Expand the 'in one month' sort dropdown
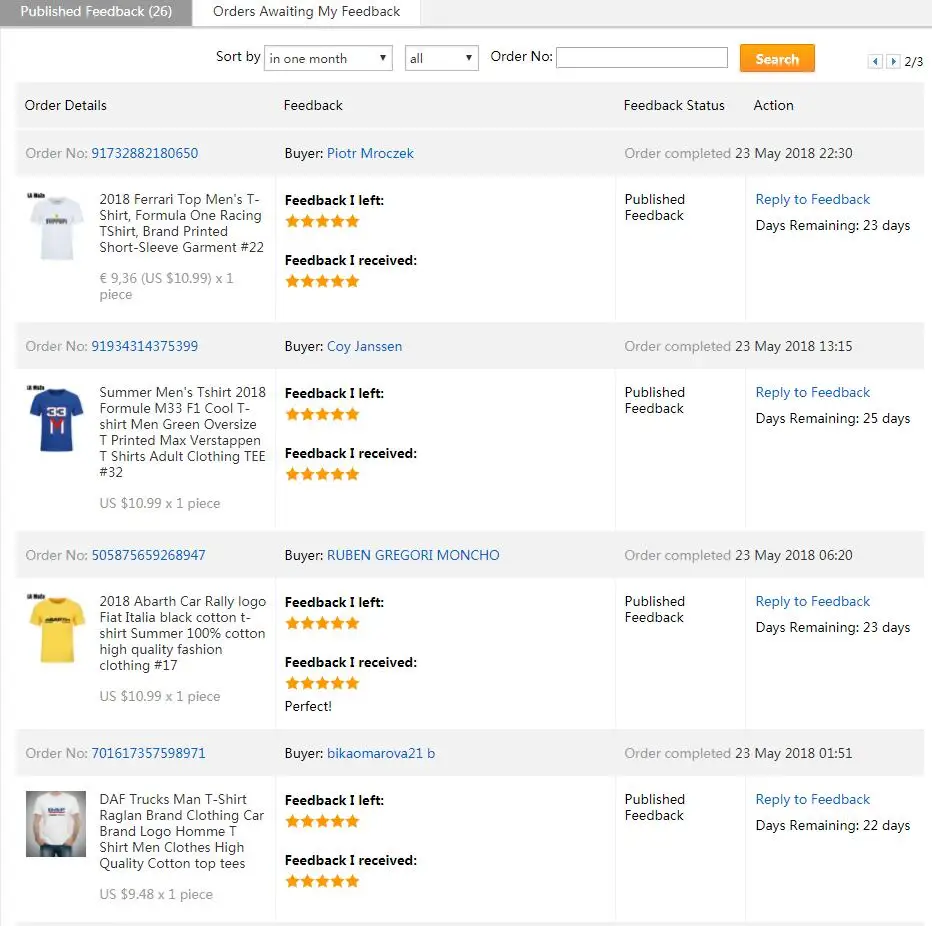Screen dimensions: 932x926 click(x=328, y=58)
